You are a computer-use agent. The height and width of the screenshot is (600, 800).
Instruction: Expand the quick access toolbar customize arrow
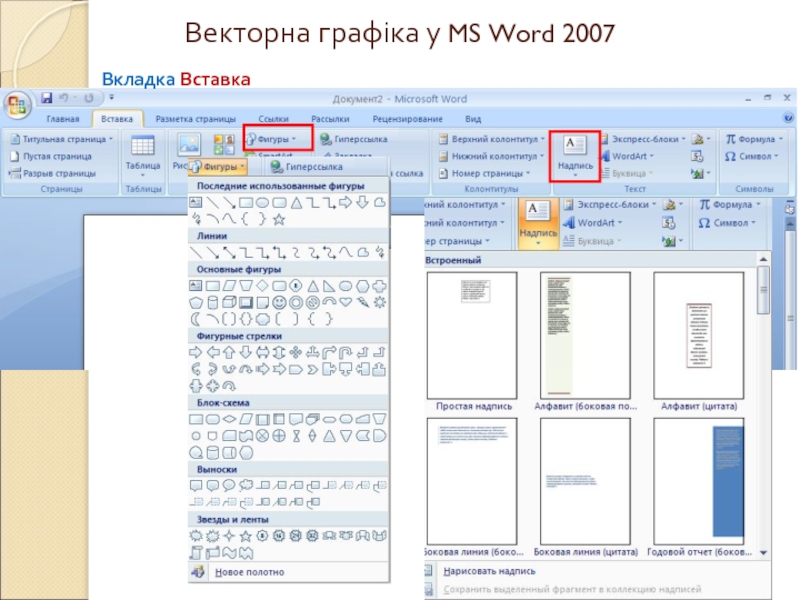coord(112,97)
